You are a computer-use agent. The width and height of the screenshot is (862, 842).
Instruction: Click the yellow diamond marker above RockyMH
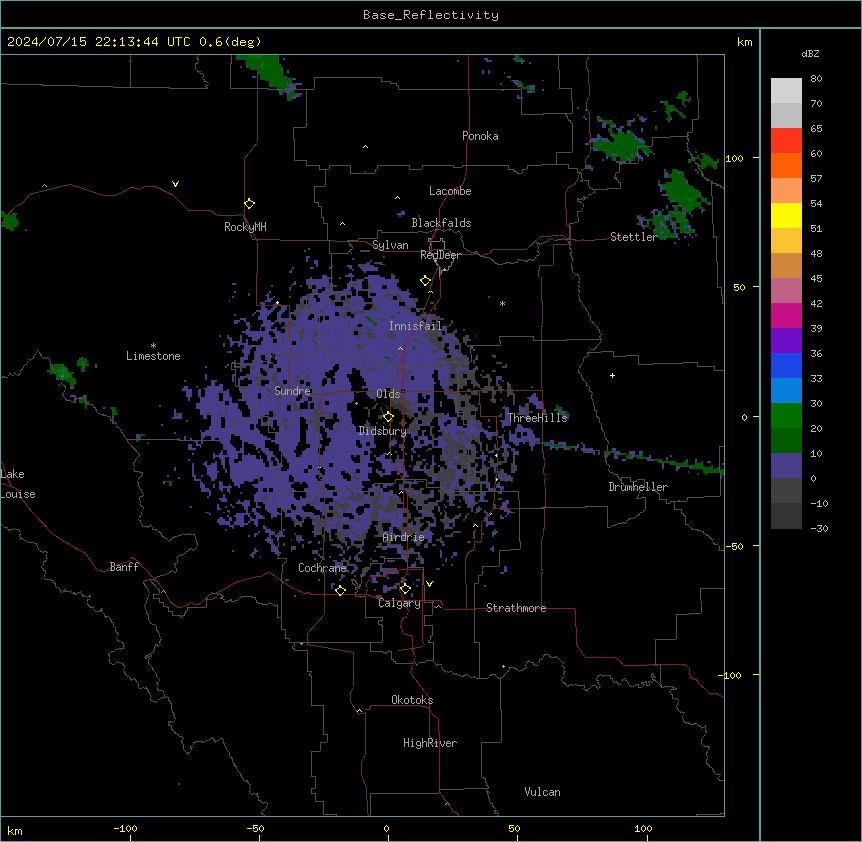coord(249,203)
